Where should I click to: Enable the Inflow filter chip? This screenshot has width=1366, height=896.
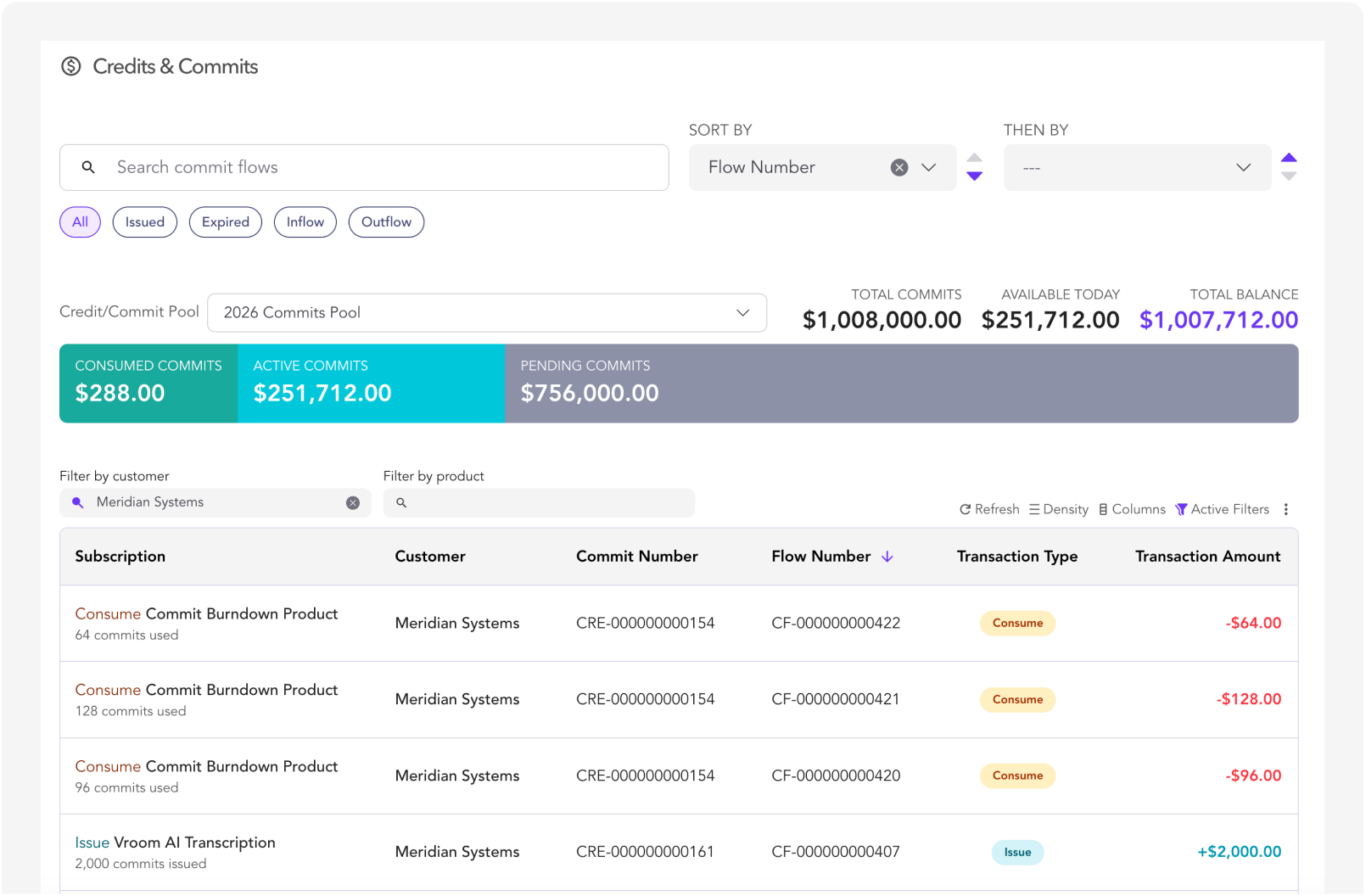pyautogui.click(x=305, y=222)
